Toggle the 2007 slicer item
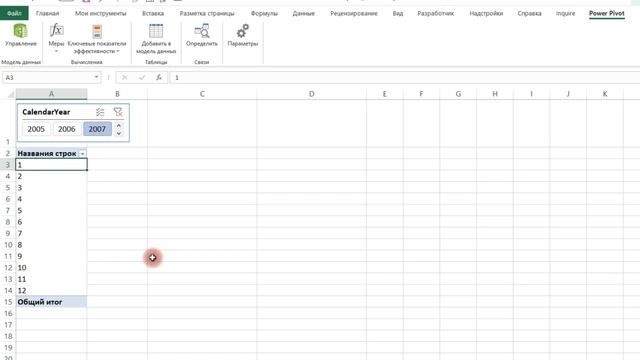Screen dimensions: 640x360 97,129
